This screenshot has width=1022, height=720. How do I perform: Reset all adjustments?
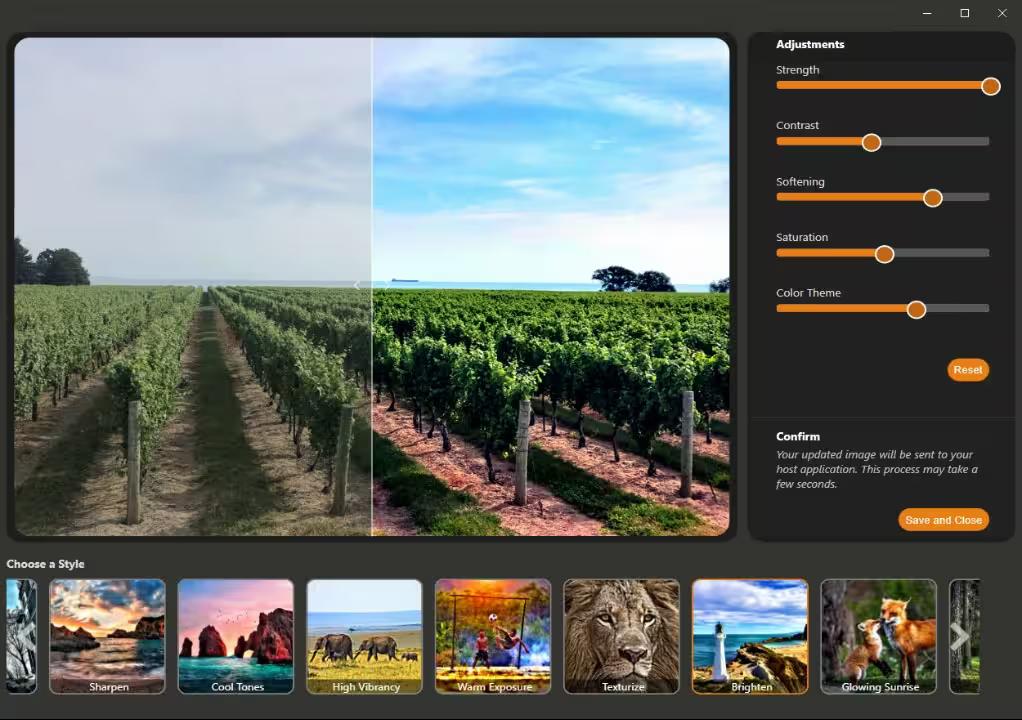pos(967,369)
